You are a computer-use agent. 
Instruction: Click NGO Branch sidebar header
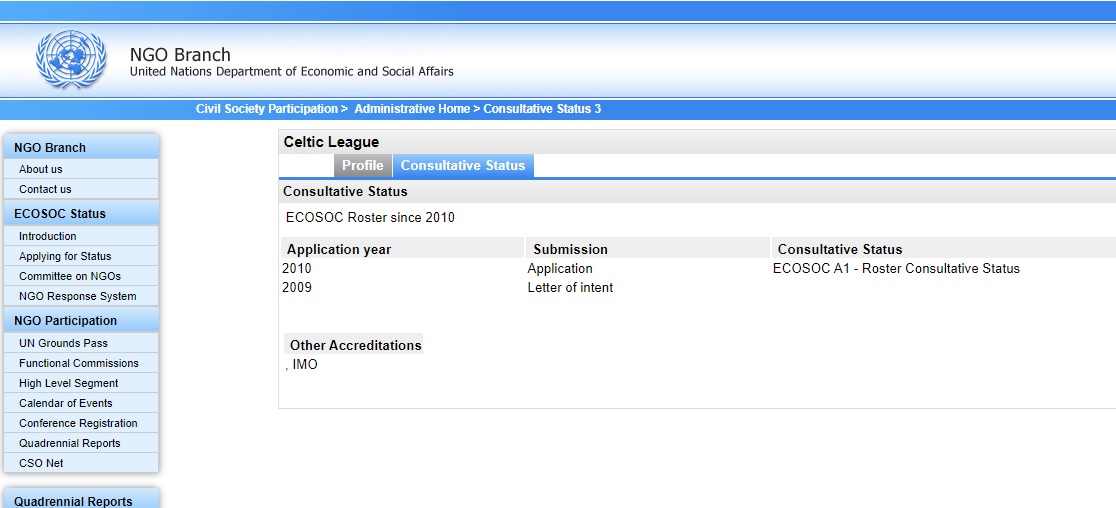(81, 147)
